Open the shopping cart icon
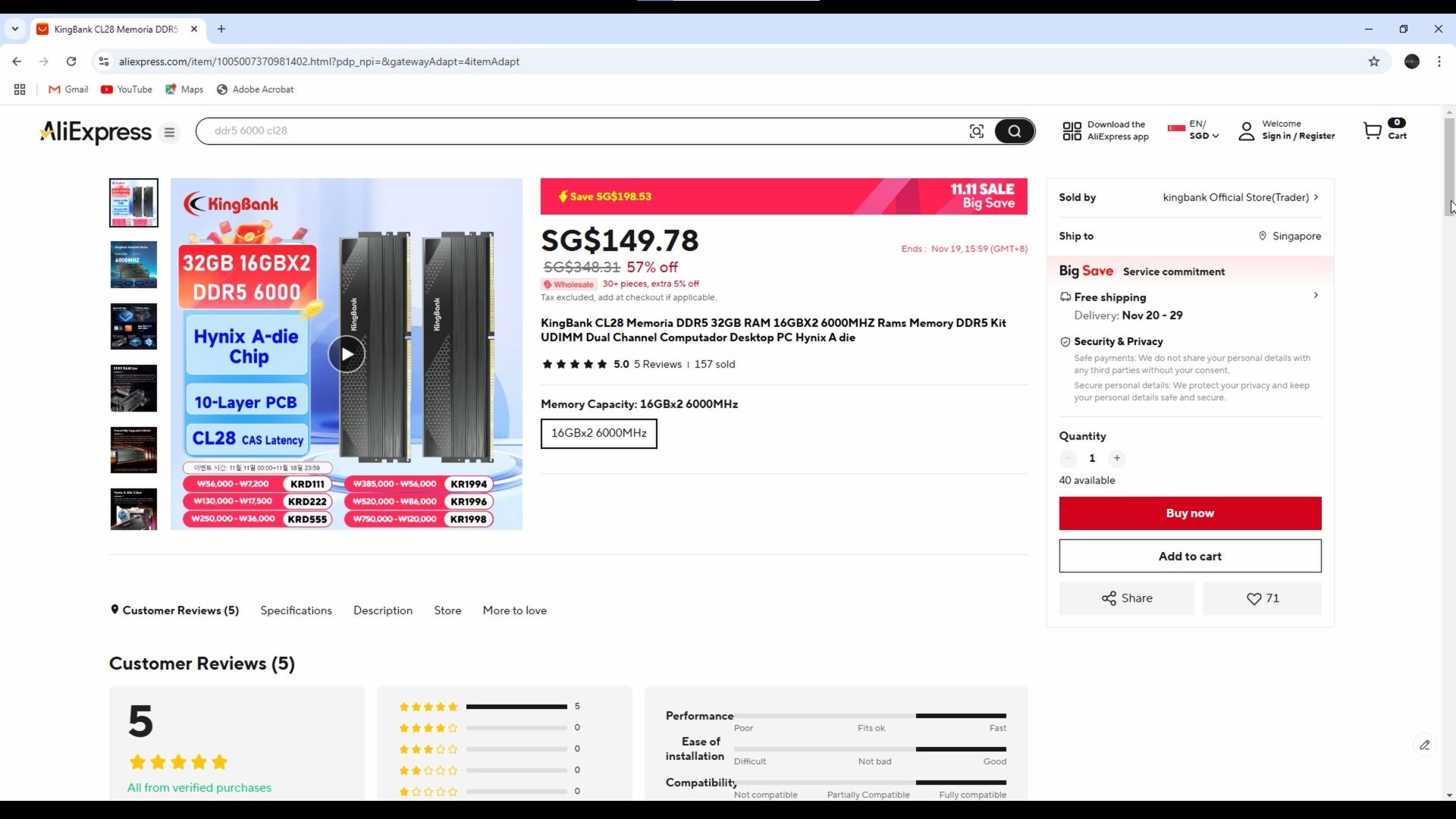Screen dimensions: 1456x819 pyautogui.click(x=1373, y=131)
